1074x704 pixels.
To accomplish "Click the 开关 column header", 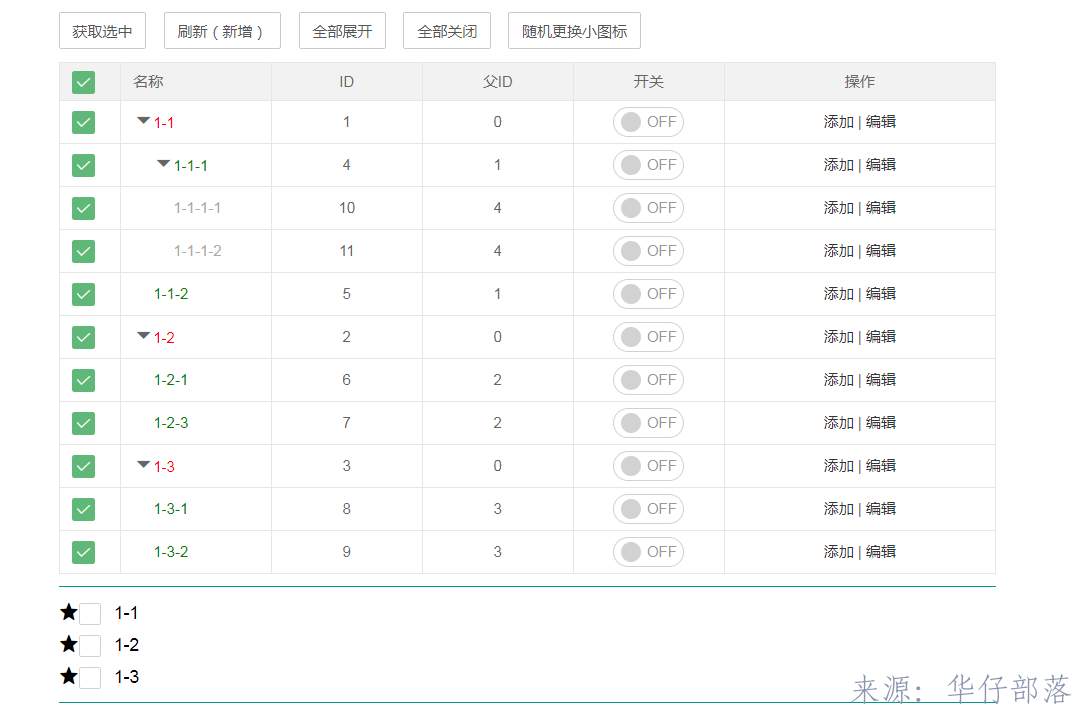I will tap(649, 81).
